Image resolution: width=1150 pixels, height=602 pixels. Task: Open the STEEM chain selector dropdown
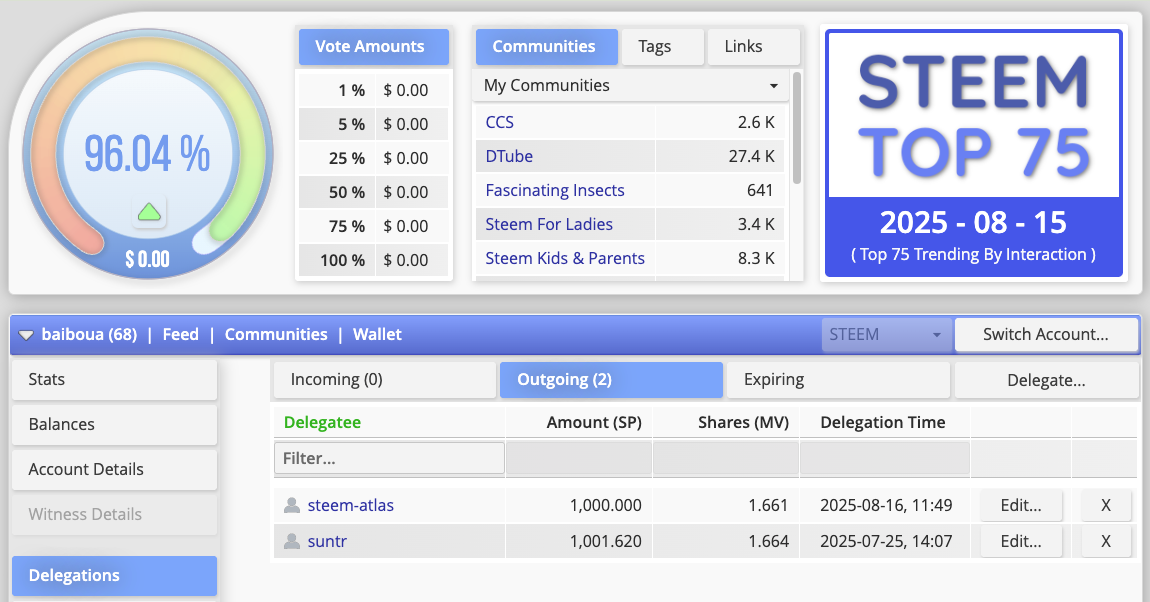[886, 335]
